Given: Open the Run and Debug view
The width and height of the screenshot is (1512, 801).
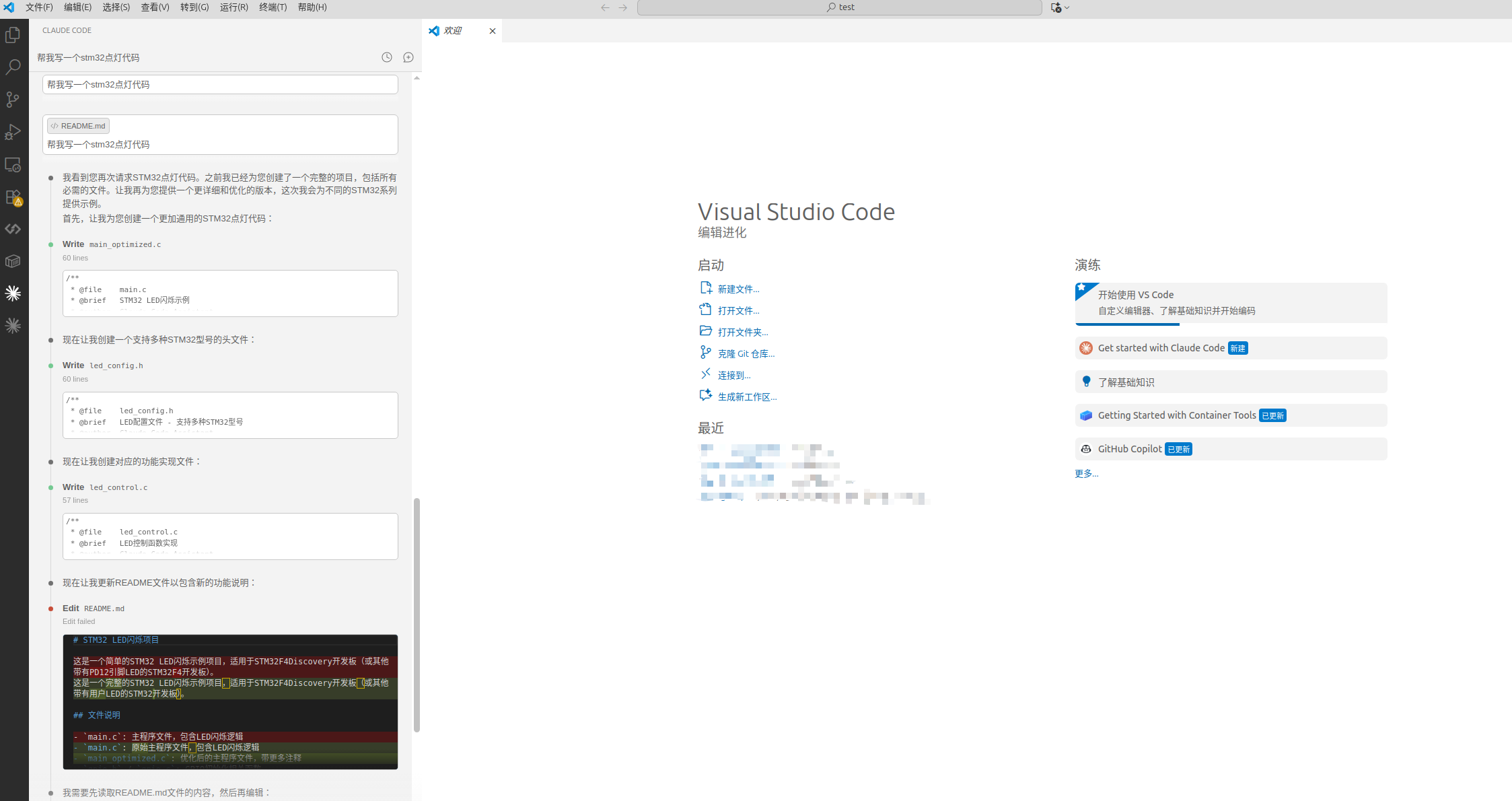Looking at the screenshot, I should point(13,132).
